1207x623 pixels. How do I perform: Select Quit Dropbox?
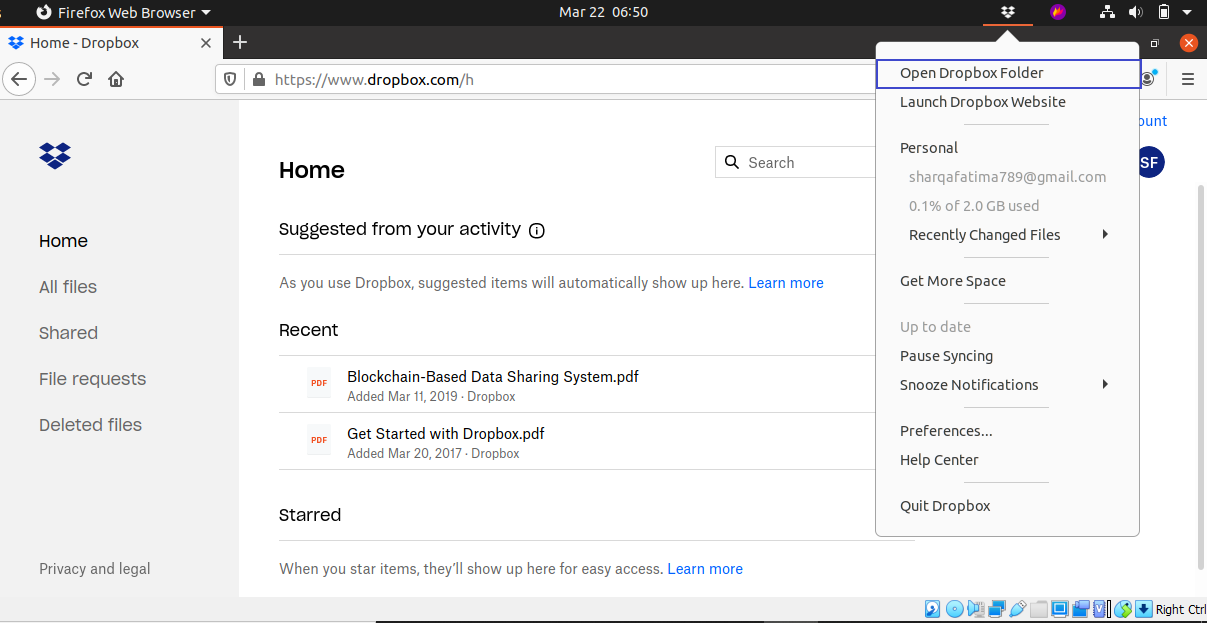click(1008, 506)
